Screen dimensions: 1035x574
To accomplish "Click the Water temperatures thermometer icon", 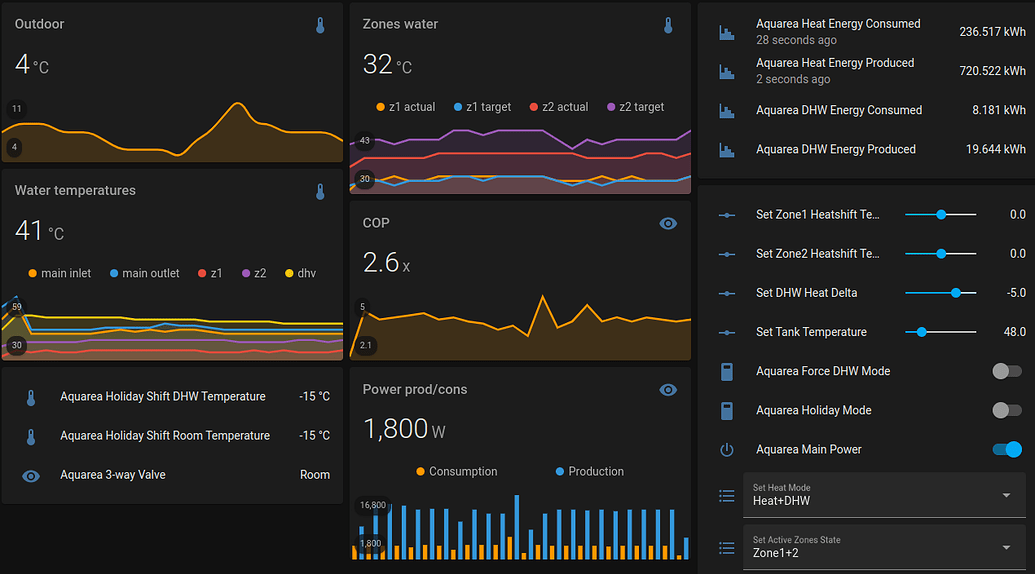I will (x=320, y=191).
